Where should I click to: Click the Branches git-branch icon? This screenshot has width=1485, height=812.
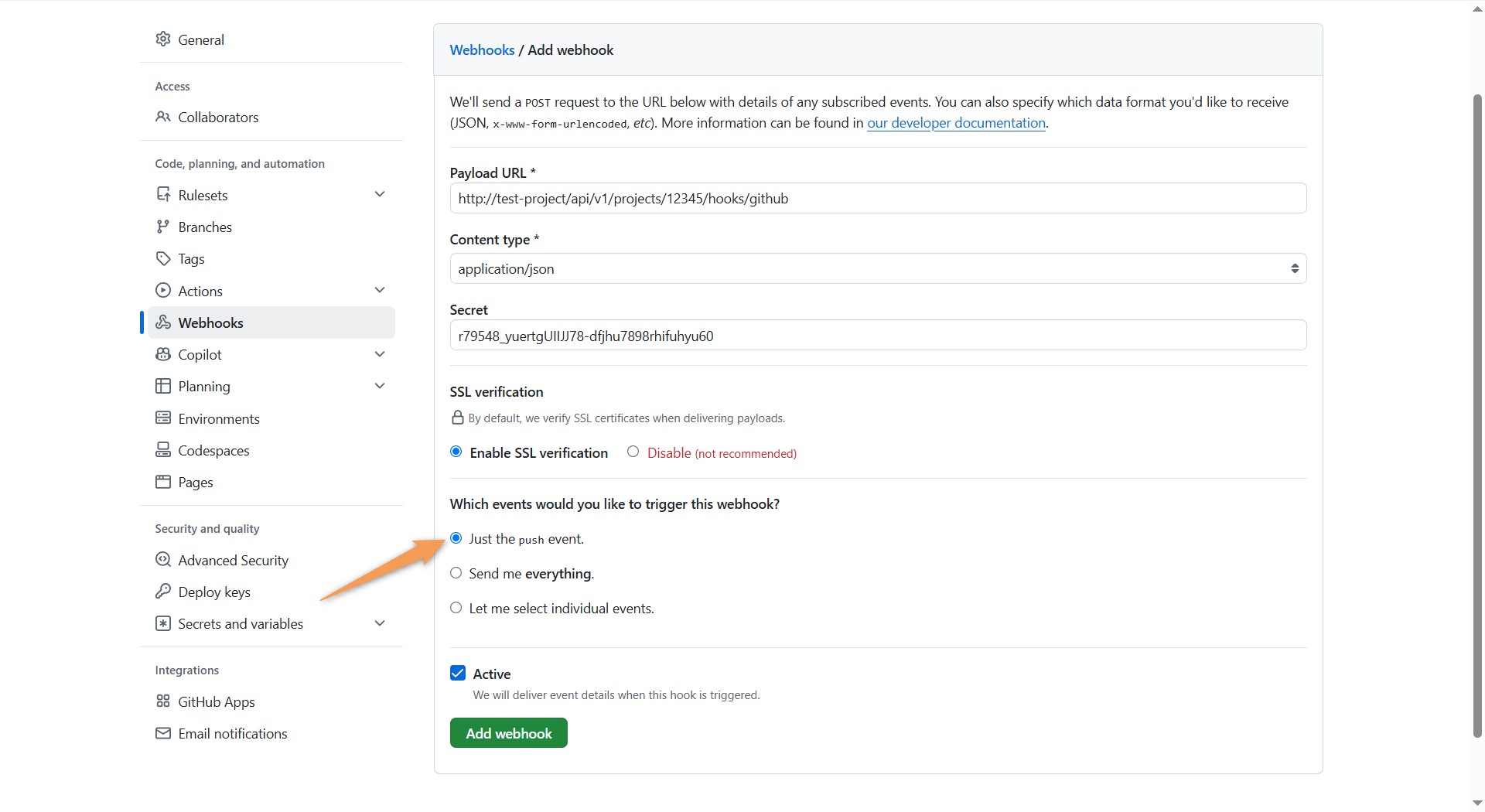point(162,227)
